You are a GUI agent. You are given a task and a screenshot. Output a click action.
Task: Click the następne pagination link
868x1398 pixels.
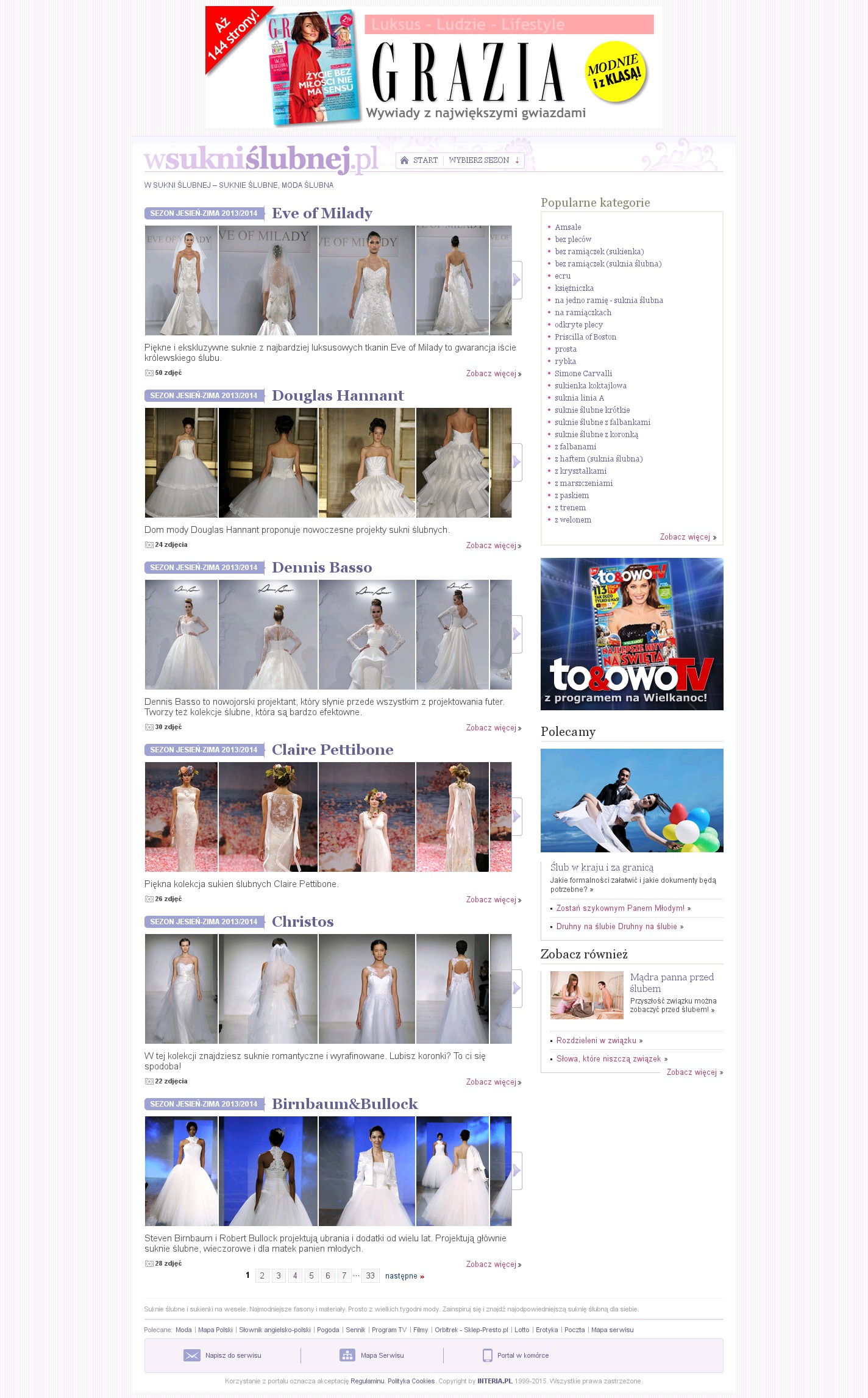(405, 1276)
